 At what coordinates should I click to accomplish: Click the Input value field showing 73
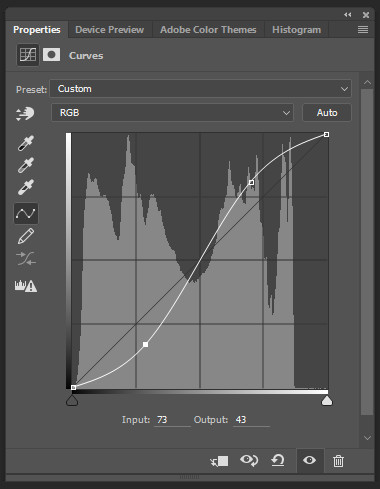point(172,420)
